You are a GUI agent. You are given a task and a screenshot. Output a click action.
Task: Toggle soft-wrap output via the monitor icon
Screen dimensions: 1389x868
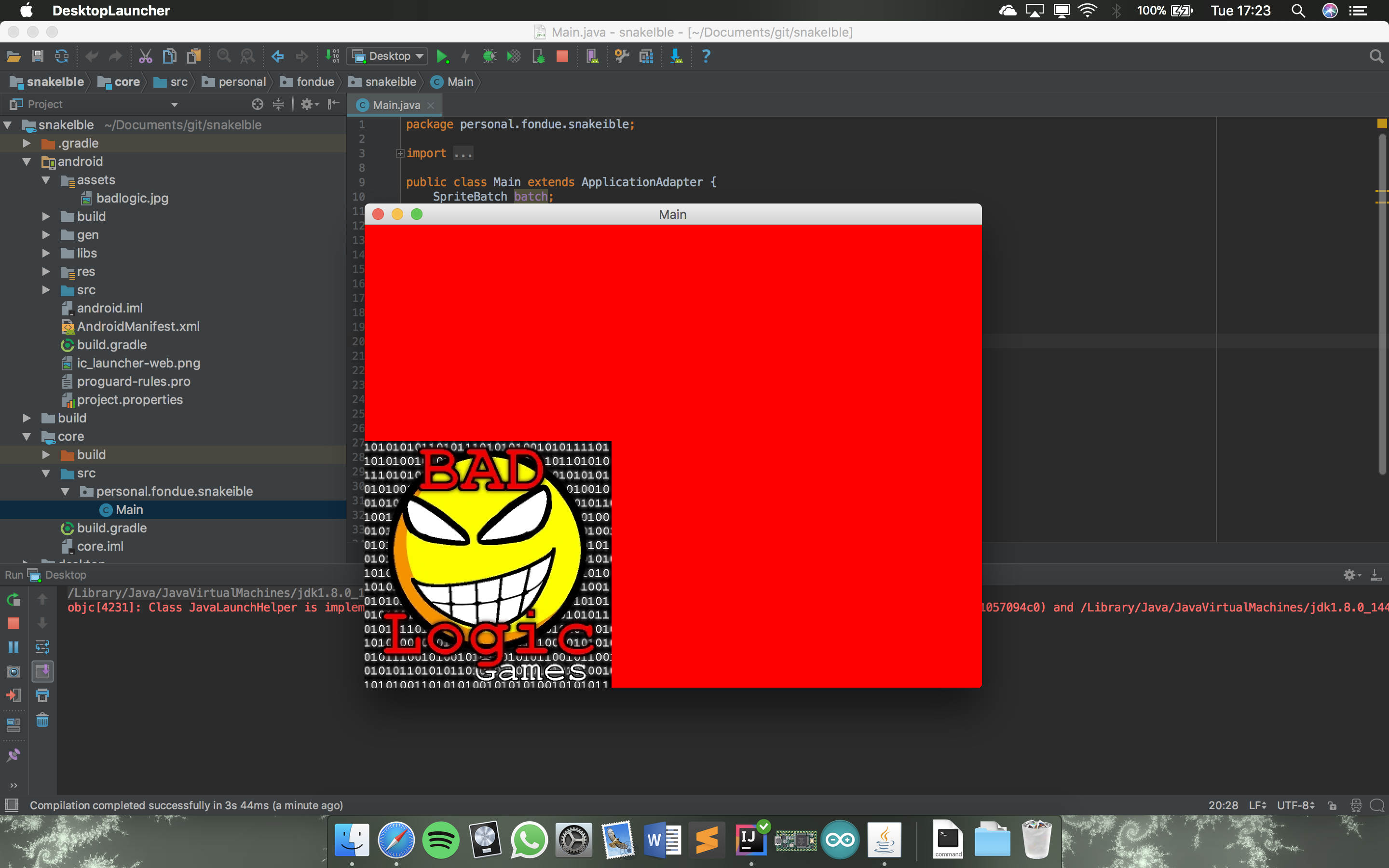[x=13, y=724]
